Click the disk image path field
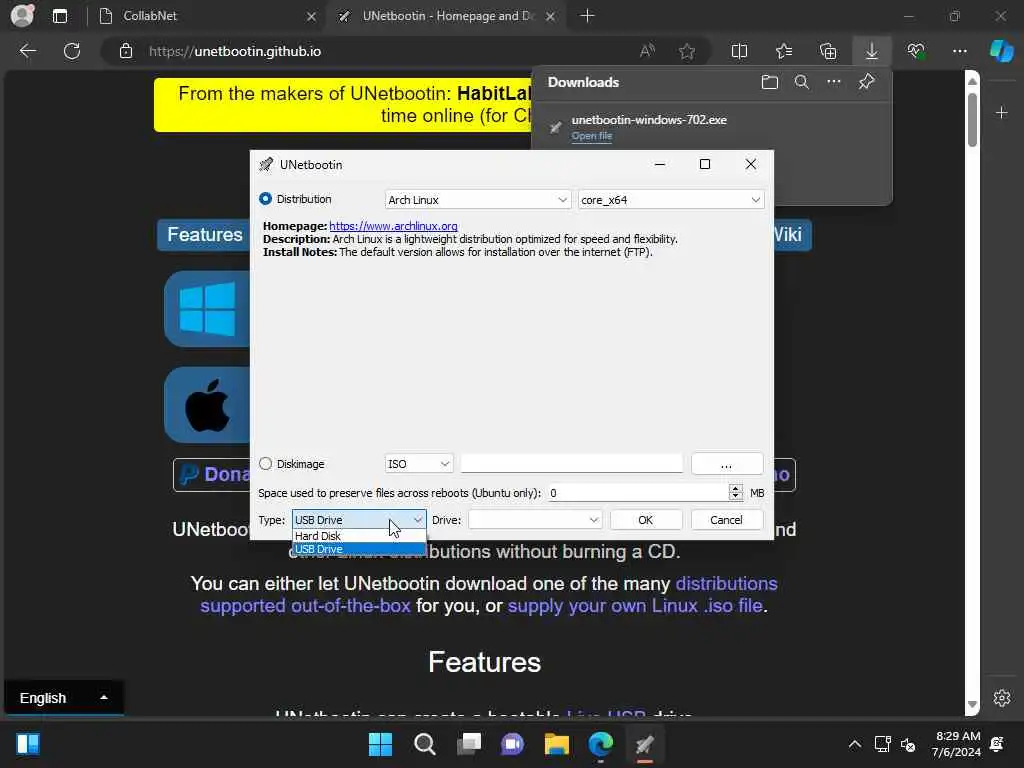The width and height of the screenshot is (1024, 768). [571, 464]
